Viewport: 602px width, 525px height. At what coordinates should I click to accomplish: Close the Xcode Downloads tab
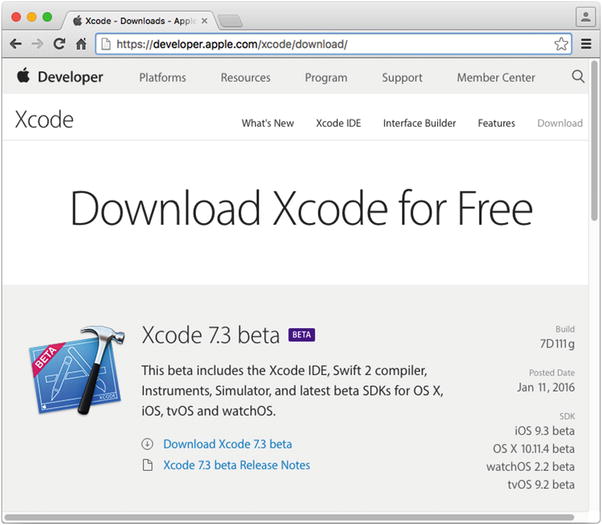click(204, 21)
